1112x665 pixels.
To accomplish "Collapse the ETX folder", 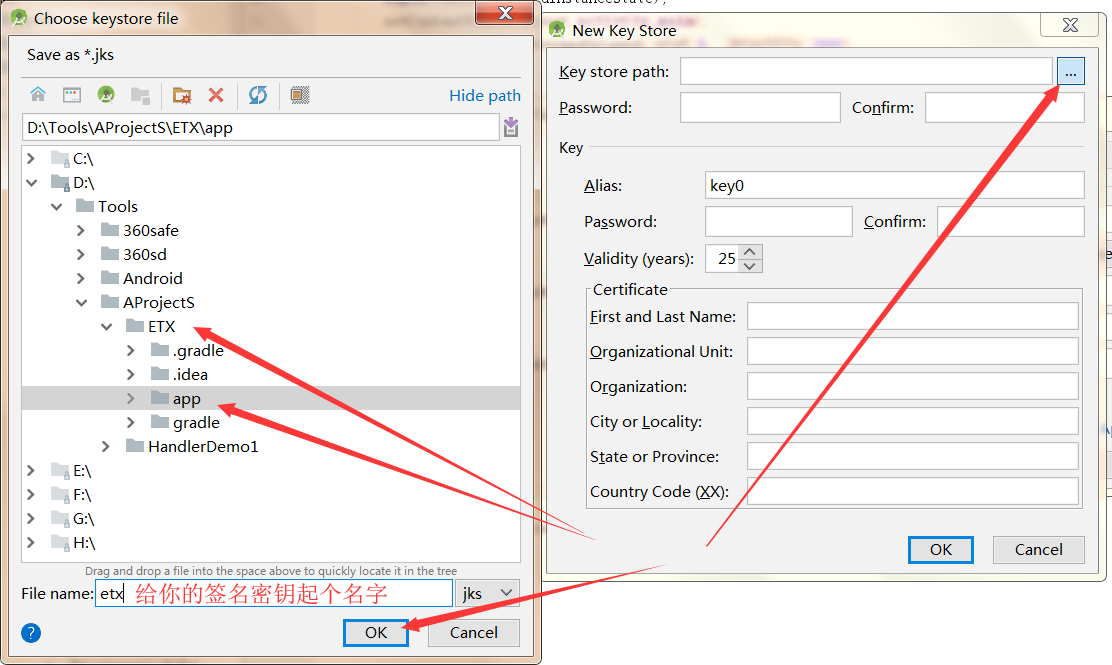I will [106, 327].
